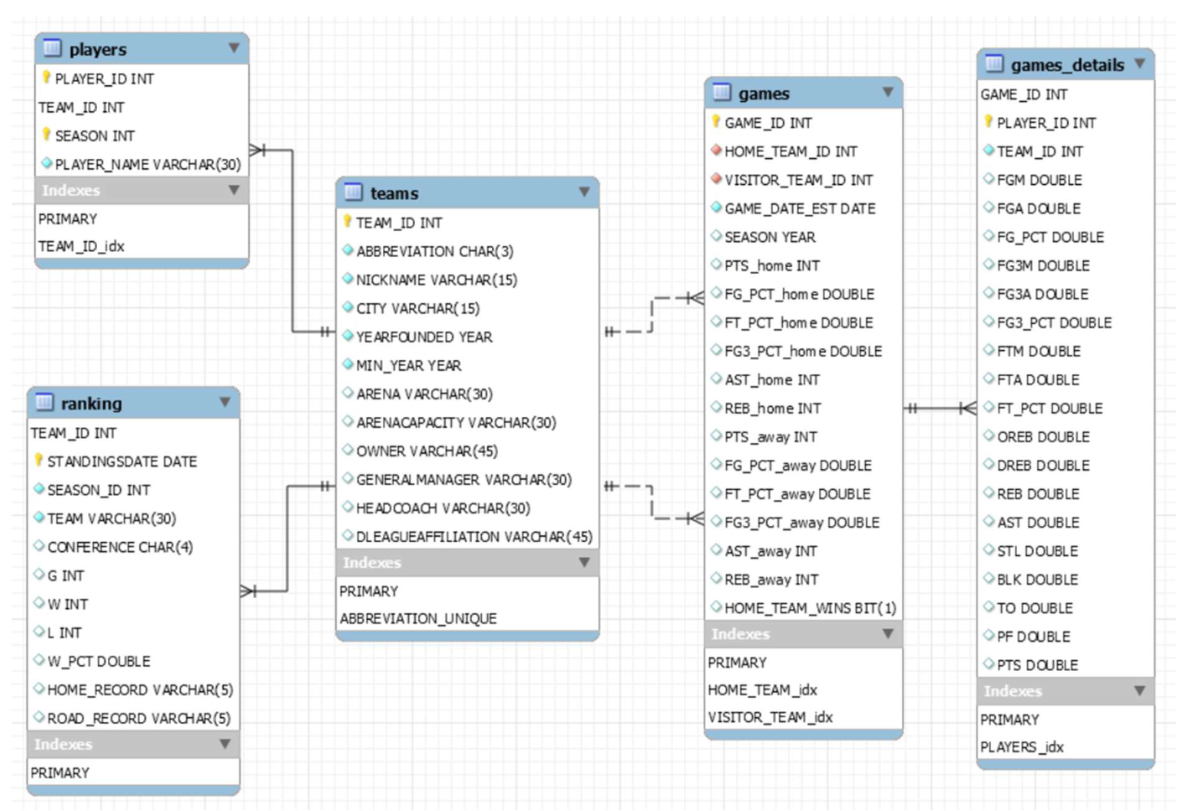Click the games table icon

pos(722,94)
